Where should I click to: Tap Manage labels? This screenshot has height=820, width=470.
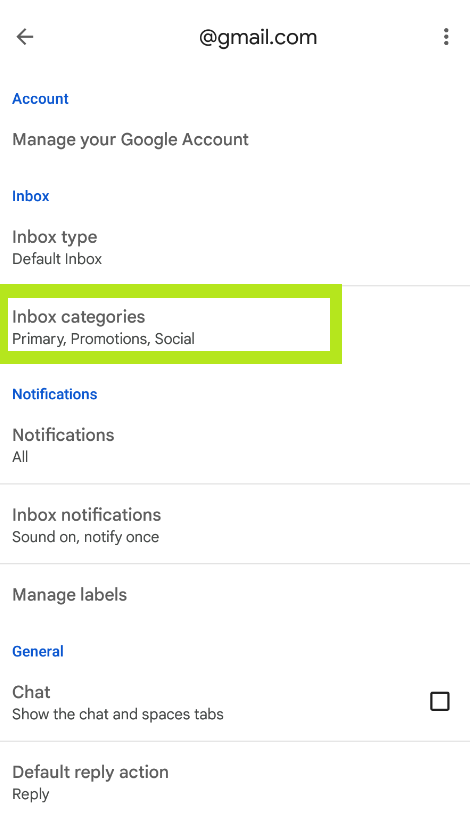point(235,595)
